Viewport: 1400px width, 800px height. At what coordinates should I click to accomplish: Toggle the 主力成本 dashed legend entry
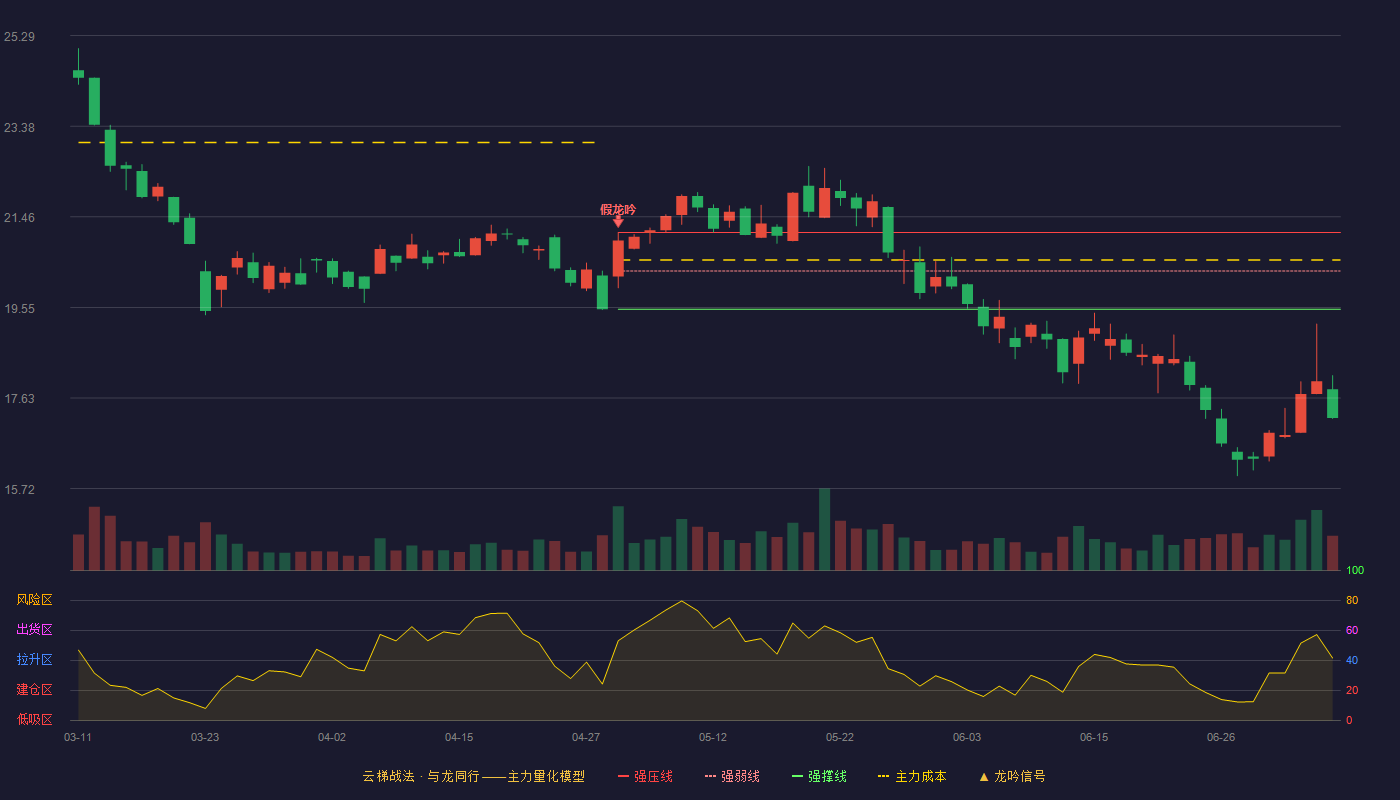coord(912,776)
